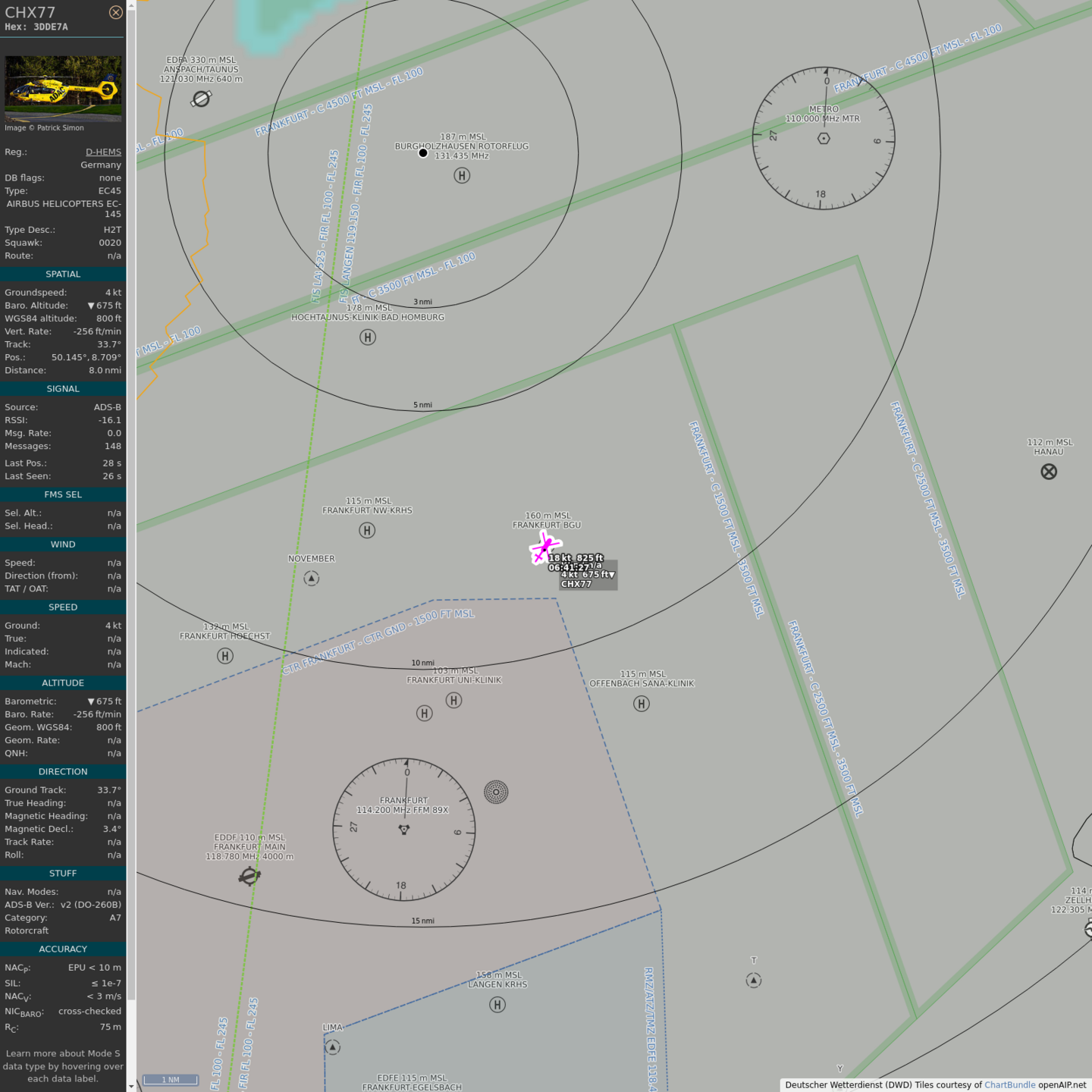This screenshot has height=1092, width=1092.
Task: Select the Offenbach Sana-Klinik heliport symbol
Action: coord(642,704)
